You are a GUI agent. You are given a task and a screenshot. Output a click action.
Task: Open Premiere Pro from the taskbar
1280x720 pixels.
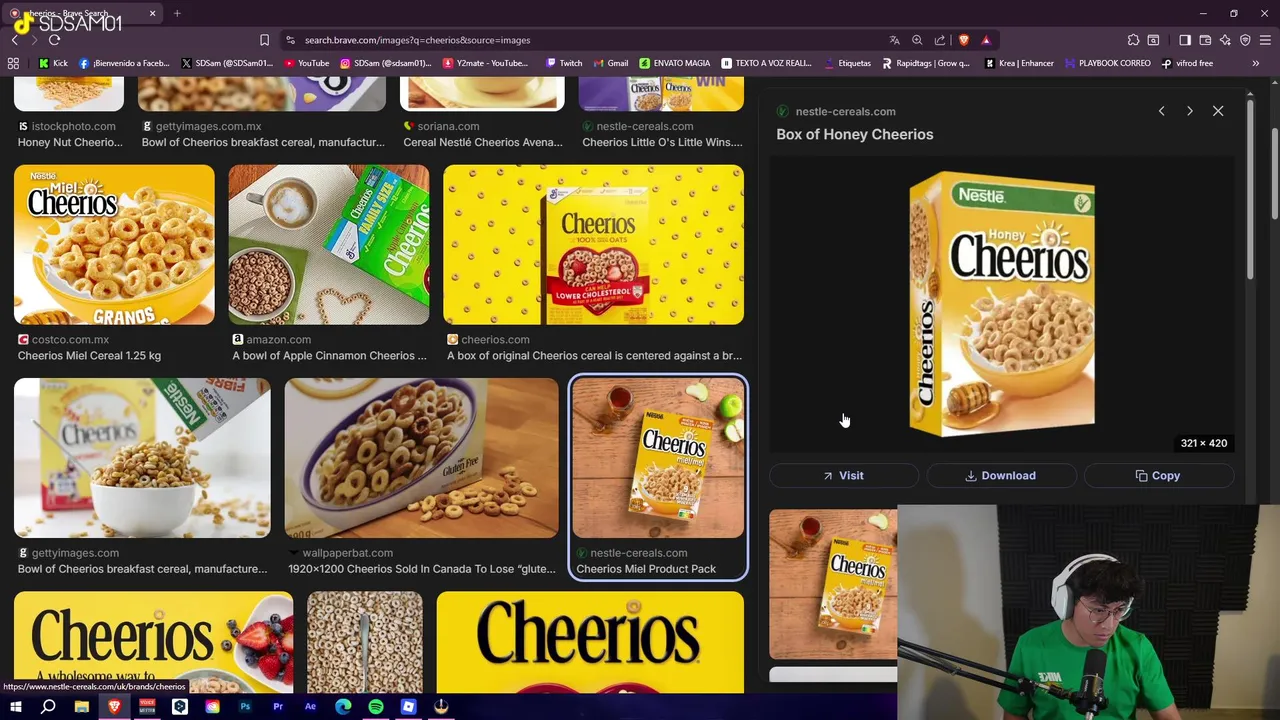[x=278, y=707]
